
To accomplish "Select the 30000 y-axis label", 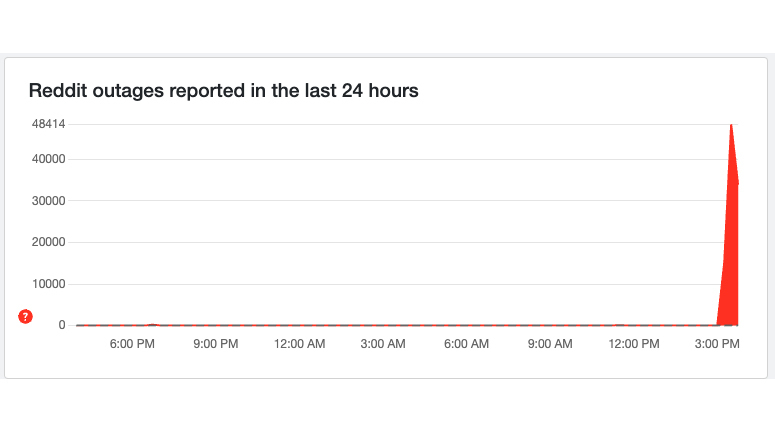I will pos(48,201).
